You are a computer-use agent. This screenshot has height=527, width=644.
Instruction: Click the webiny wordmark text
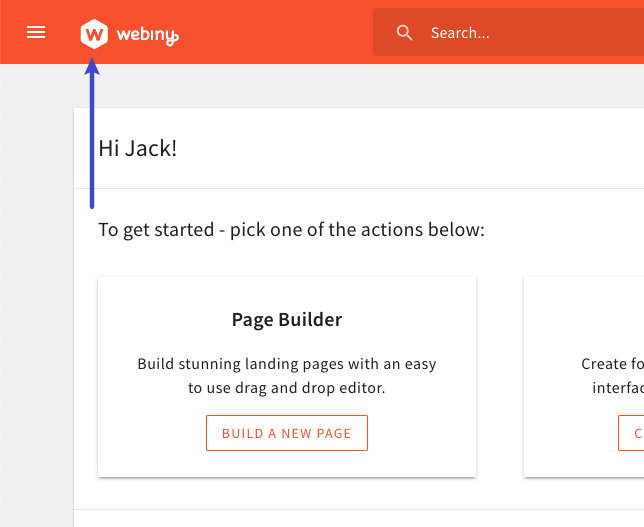point(146,35)
